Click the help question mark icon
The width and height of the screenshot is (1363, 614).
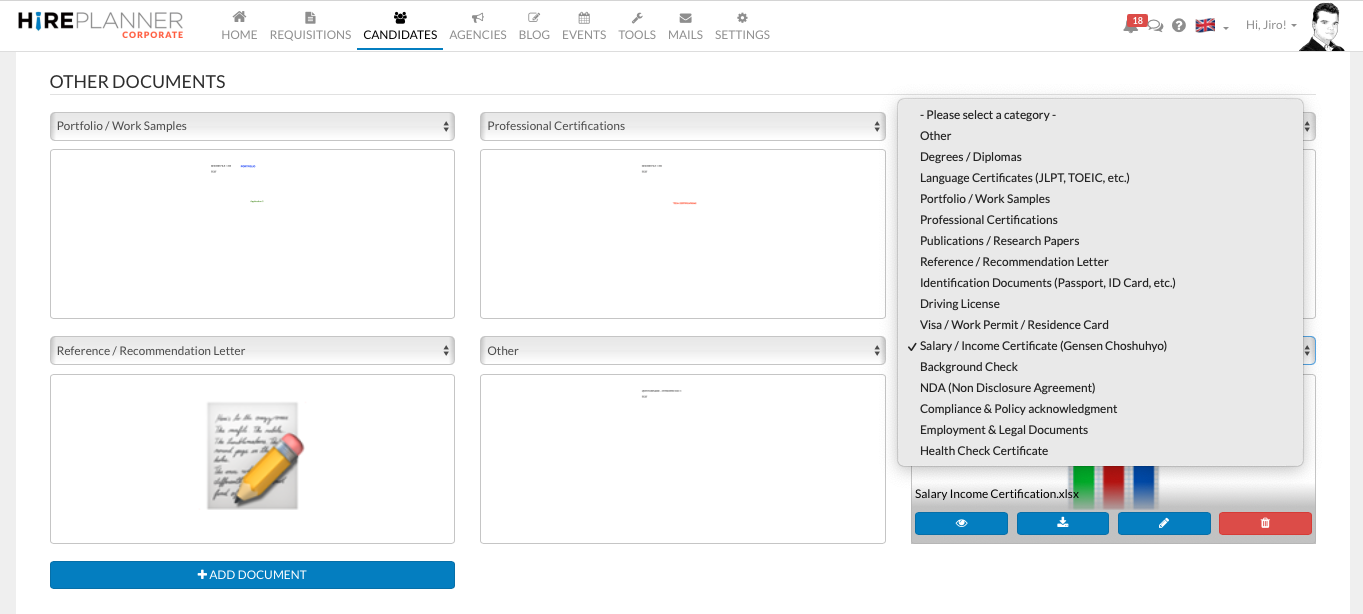coord(1179,26)
